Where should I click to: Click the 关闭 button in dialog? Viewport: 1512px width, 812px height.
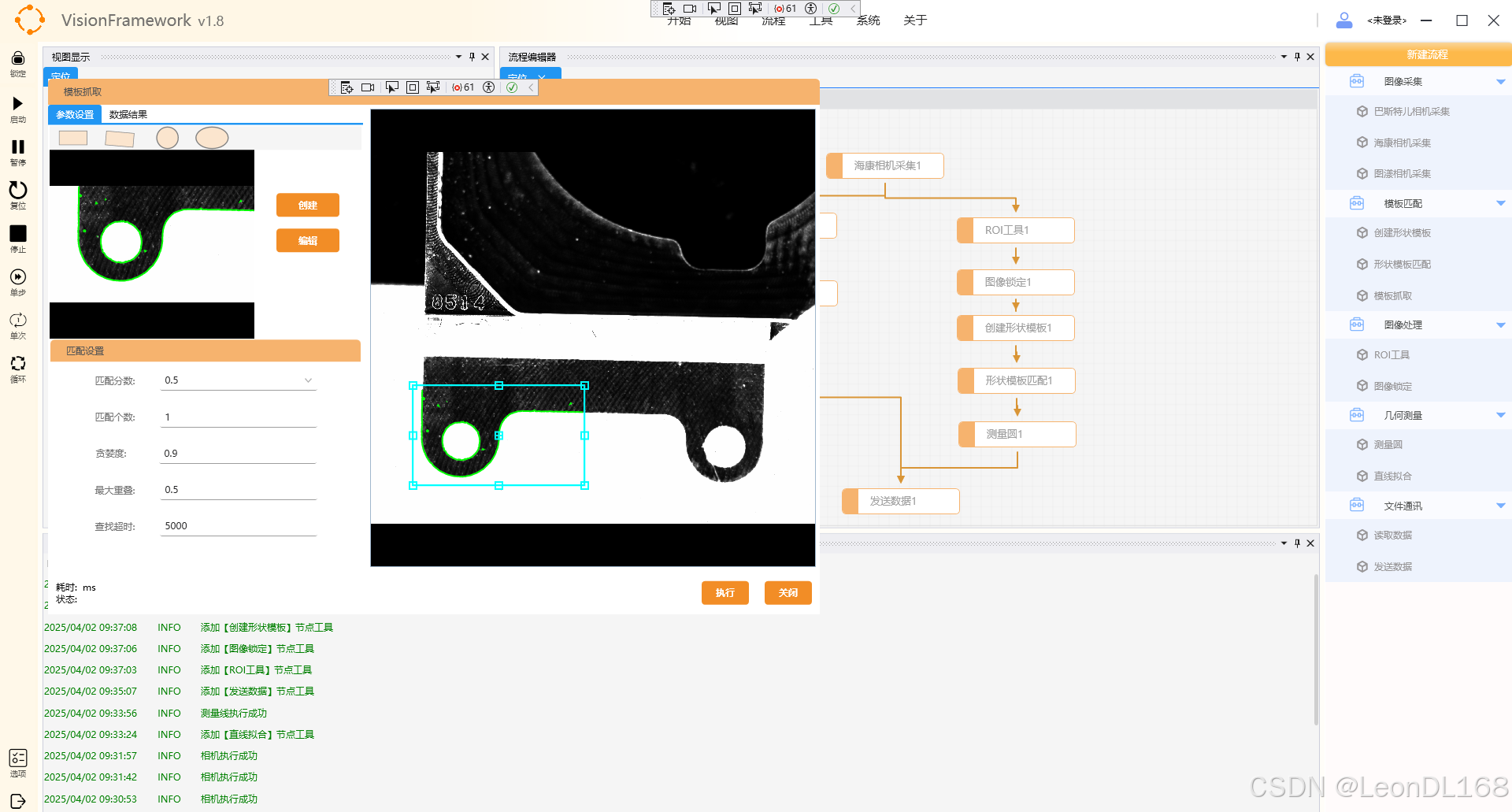click(x=788, y=593)
